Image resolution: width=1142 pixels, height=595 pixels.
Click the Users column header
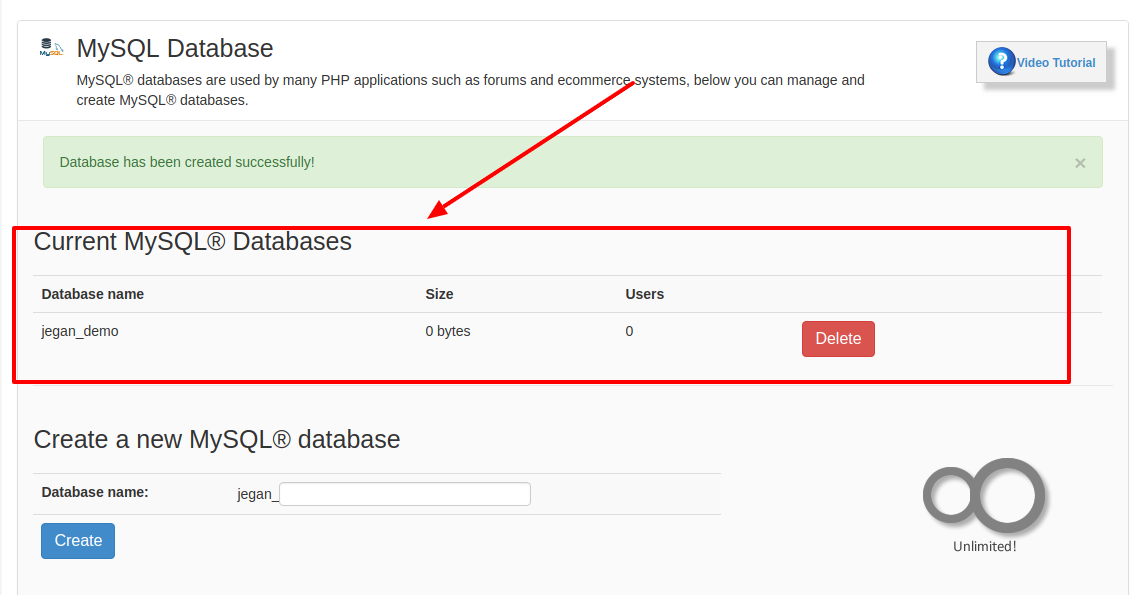[x=645, y=294]
